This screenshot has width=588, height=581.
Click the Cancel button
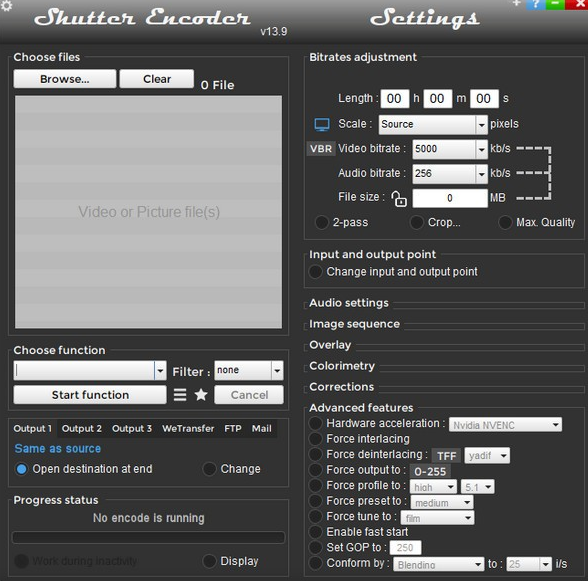pyautogui.click(x=249, y=395)
